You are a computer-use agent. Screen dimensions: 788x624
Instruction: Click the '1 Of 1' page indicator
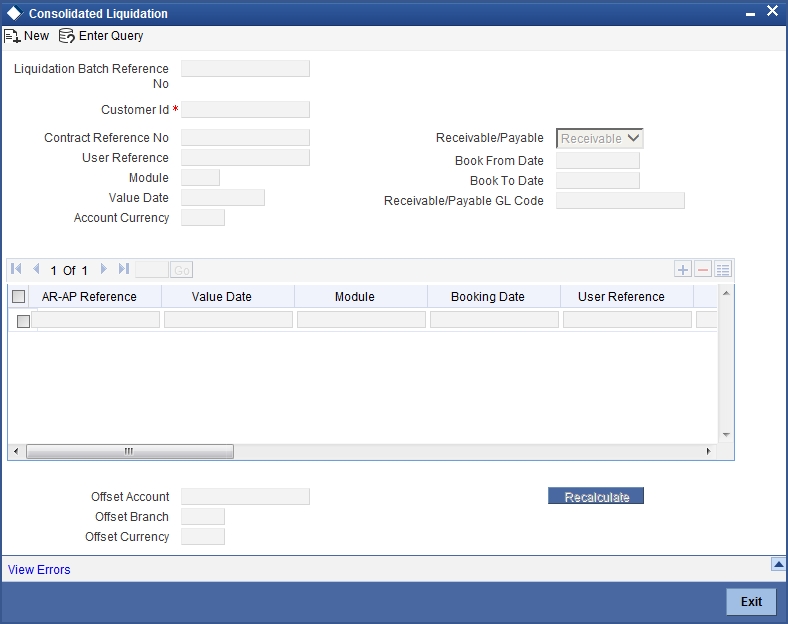(x=69, y=270)
